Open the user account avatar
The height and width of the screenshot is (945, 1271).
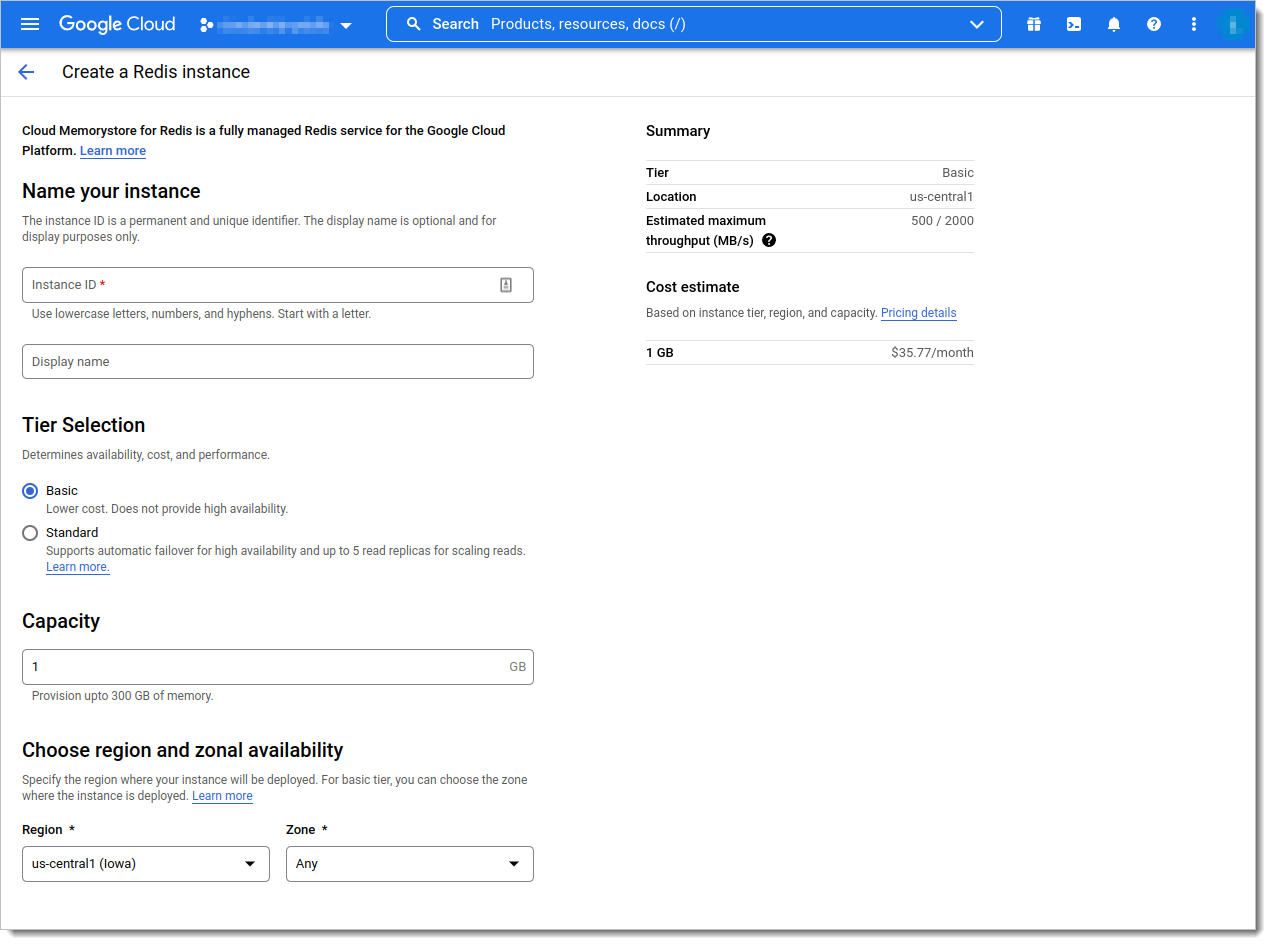[x=1234, y=24]
